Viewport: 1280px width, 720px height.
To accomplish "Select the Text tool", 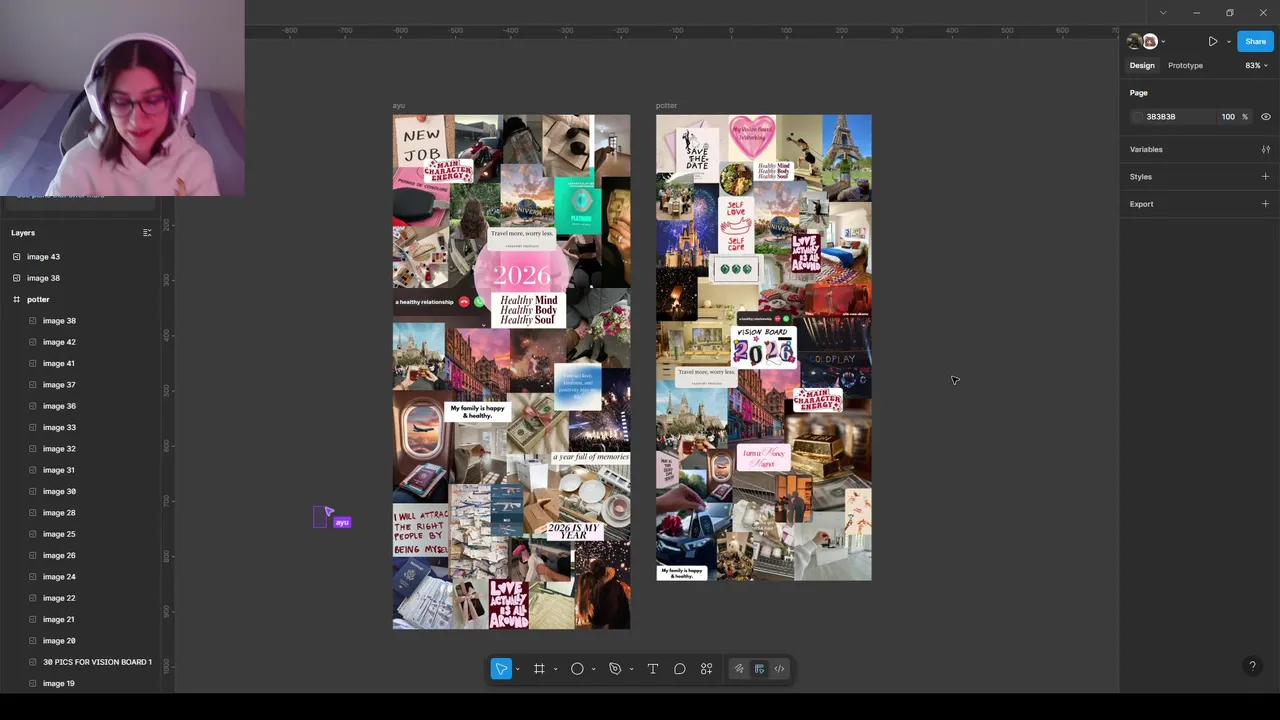I will [x=653, y=669].
